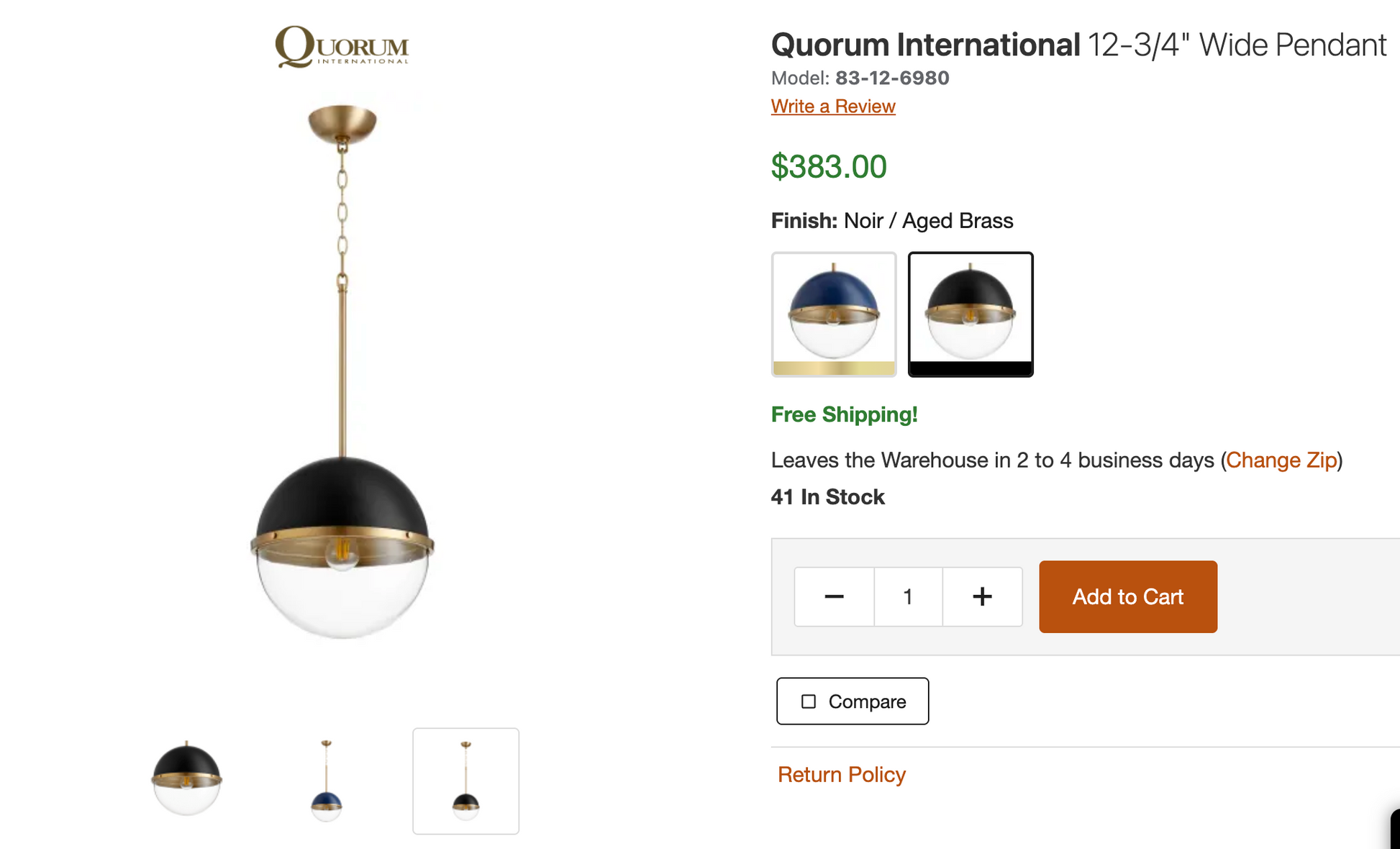The height and width of the screenshot is (849, 1400).
Task: Select the blue and aged brass finish swatch
Action: pos(834,314)
